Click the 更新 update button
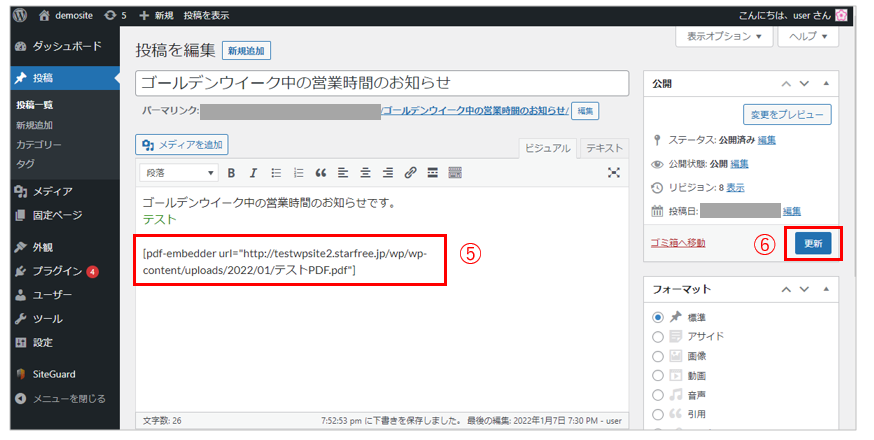874x440 pixels. (812, 243)
